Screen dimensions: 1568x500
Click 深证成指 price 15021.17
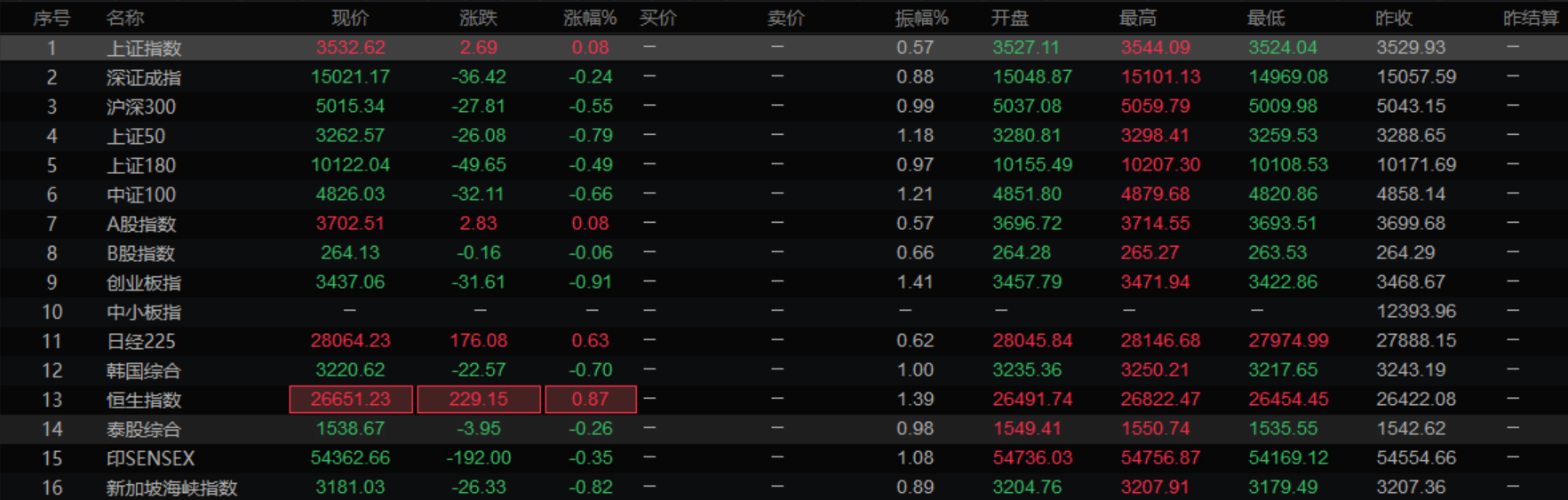(x=350, y=76)
